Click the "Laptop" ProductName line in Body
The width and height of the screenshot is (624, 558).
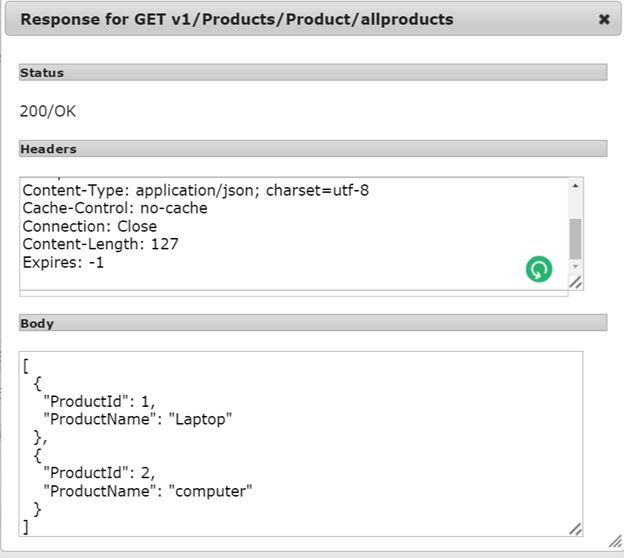coord(138,419)
